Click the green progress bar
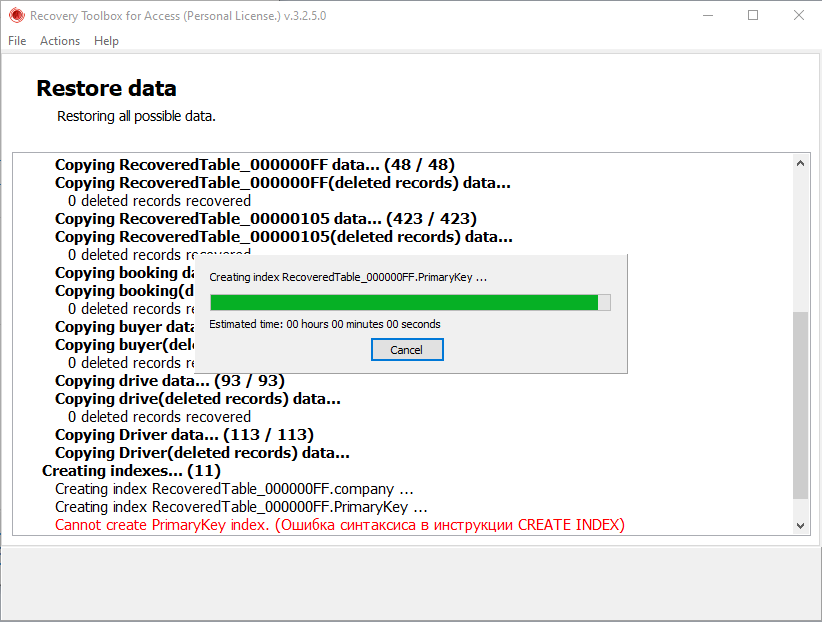 pos(400,302)
